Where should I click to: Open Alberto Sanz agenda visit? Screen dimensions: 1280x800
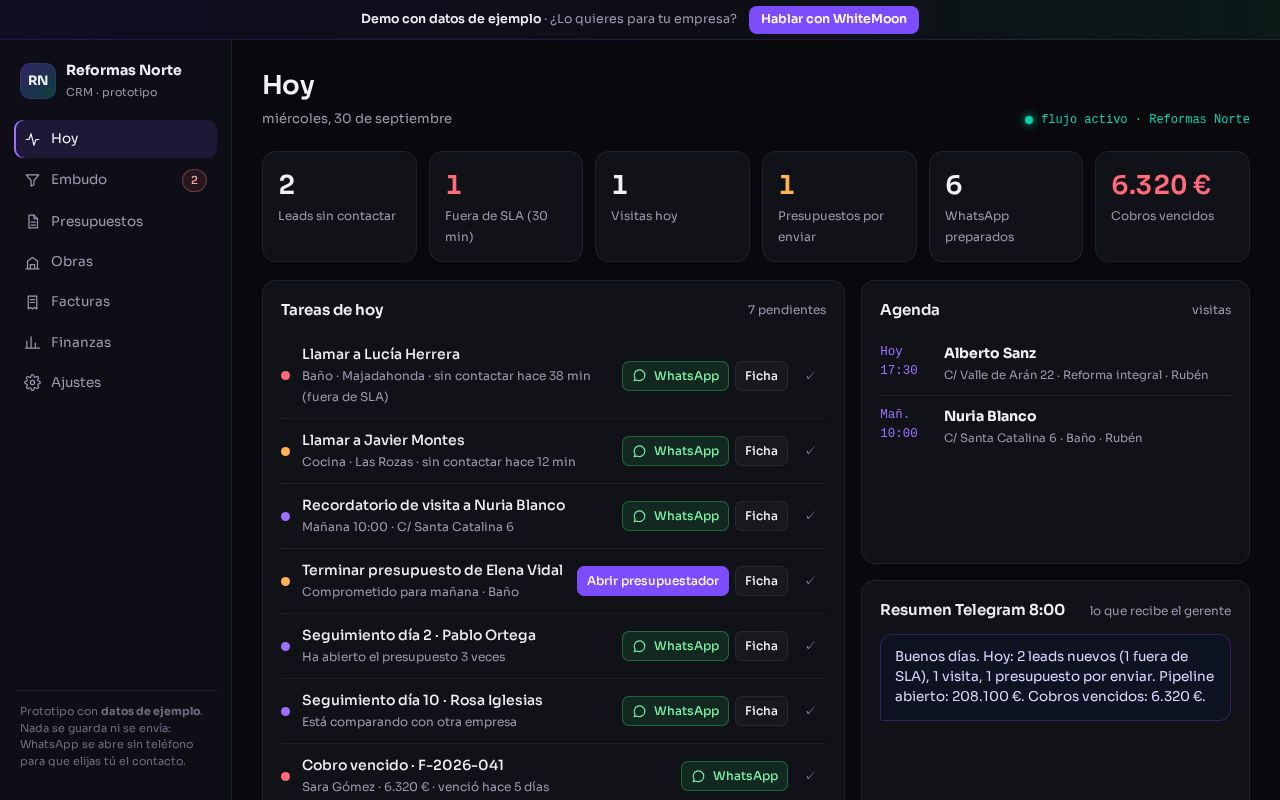1055,364
